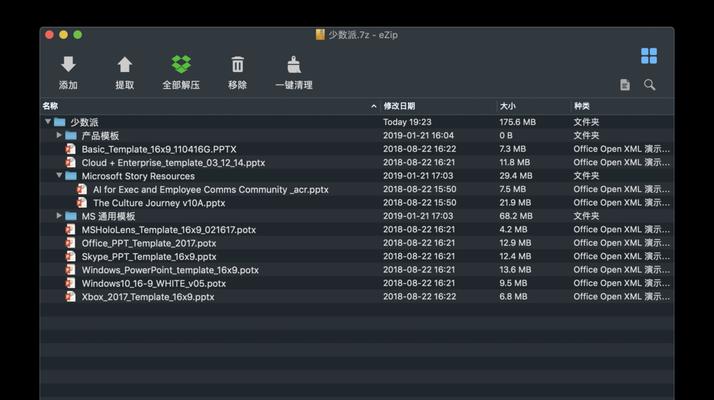Select the 产品模板 folder name
The width and height of the screenshot is (714, 400).
pyautogui.click(x=100, y=136)
